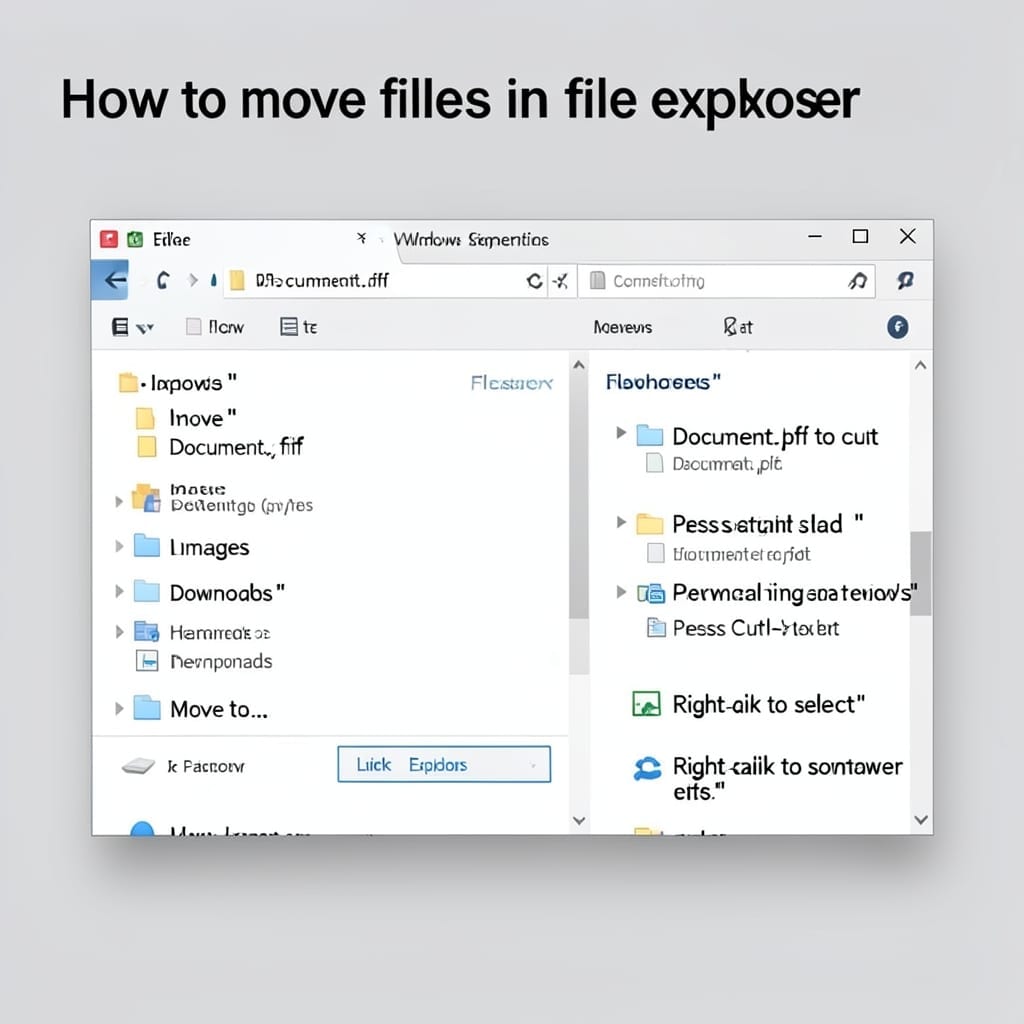
Task: Click left pane scroll down arrow
Action: [x=579, y=821]
